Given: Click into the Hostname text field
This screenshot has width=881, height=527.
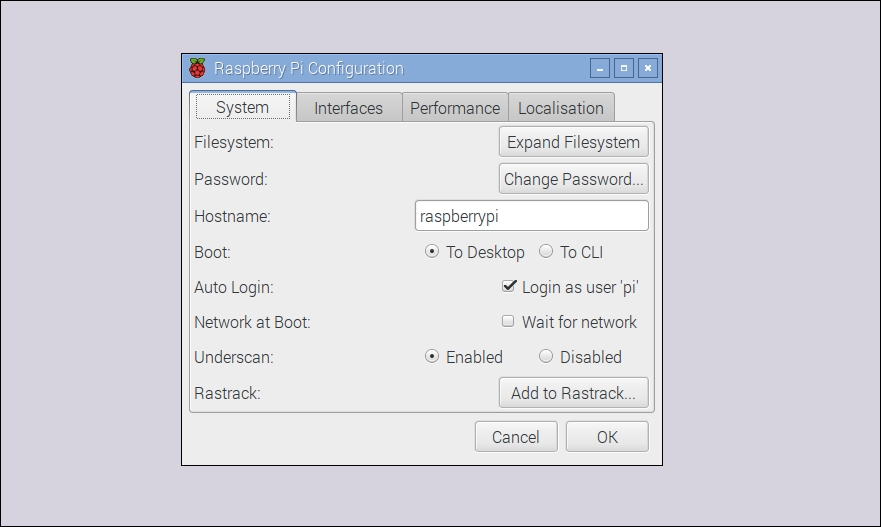Looking at the screenshot, I should (532, 216).
